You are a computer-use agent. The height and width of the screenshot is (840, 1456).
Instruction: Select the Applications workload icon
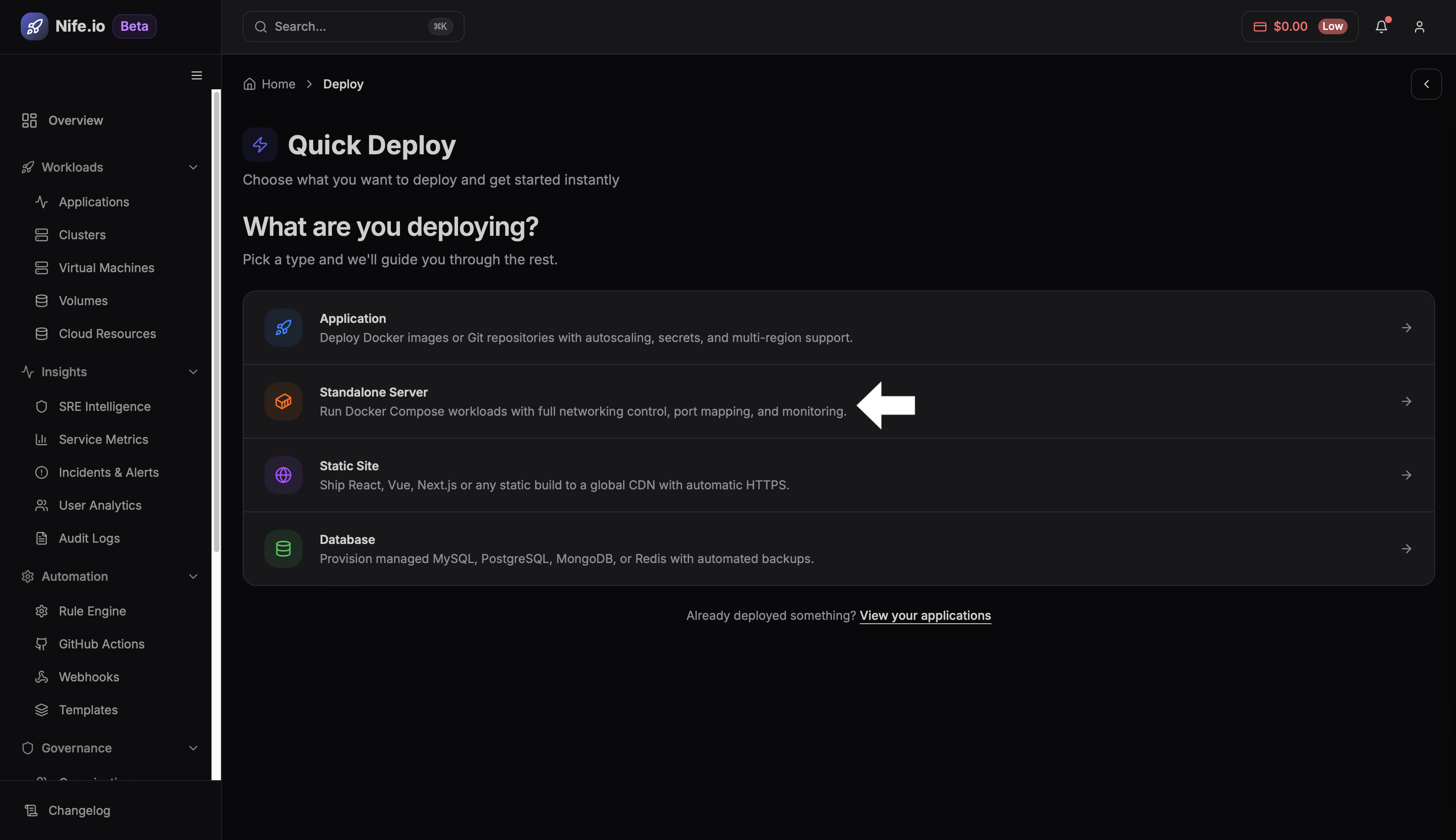tap(41, 202)
